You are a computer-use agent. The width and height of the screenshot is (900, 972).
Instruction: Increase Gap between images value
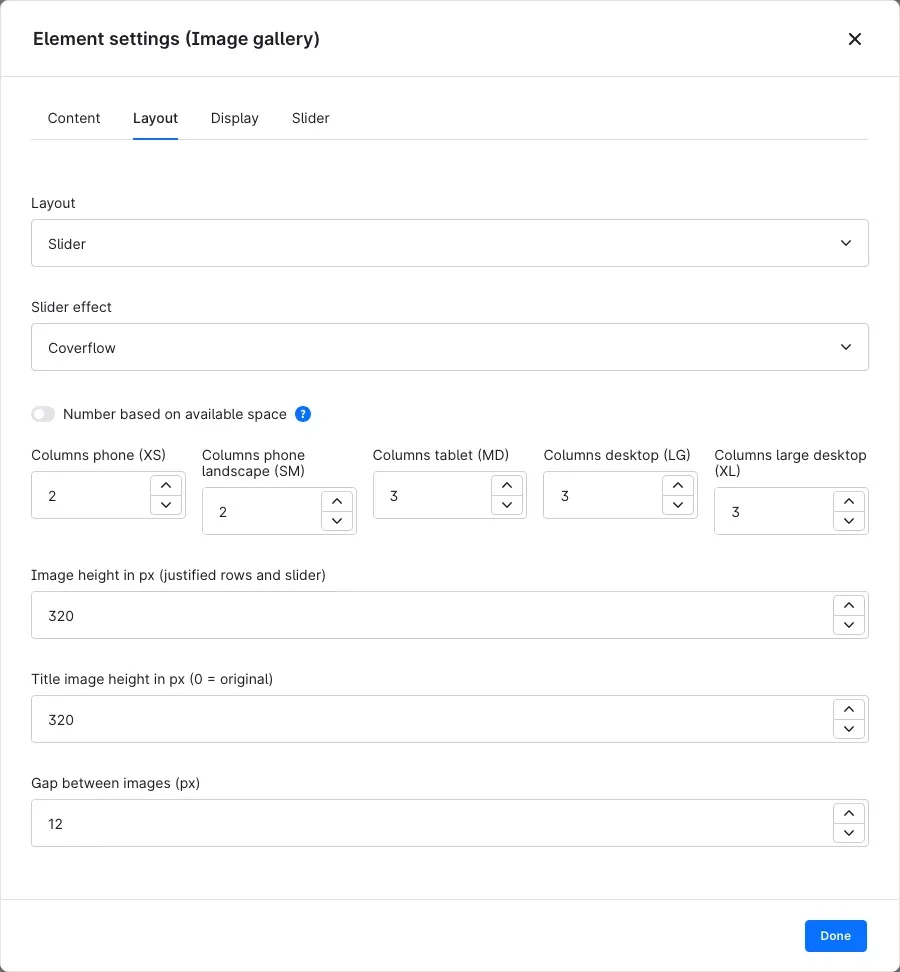849,814
